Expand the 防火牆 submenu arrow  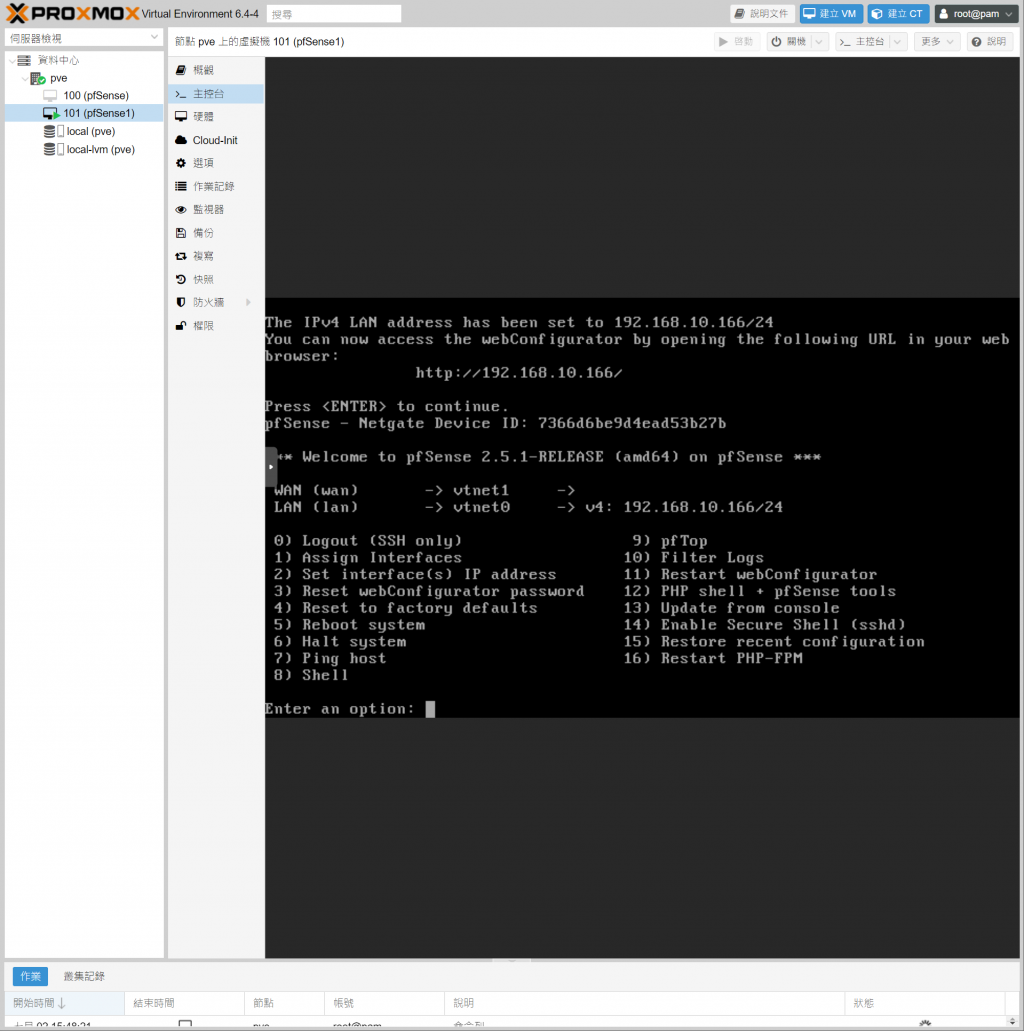click(249, 302)
